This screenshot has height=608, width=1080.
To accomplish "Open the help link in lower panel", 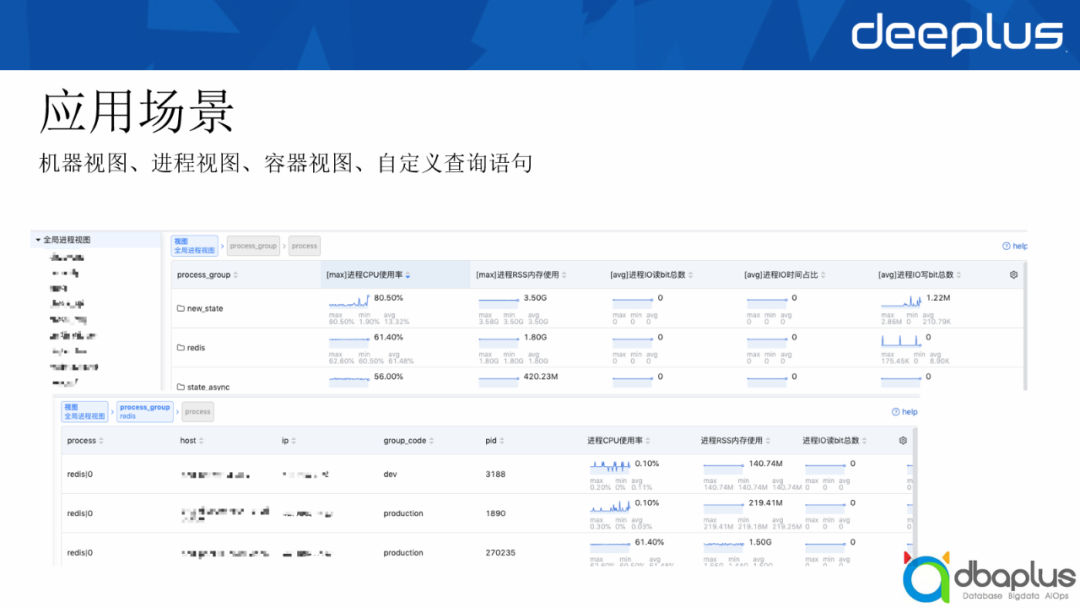I will (x=904, y=412).
